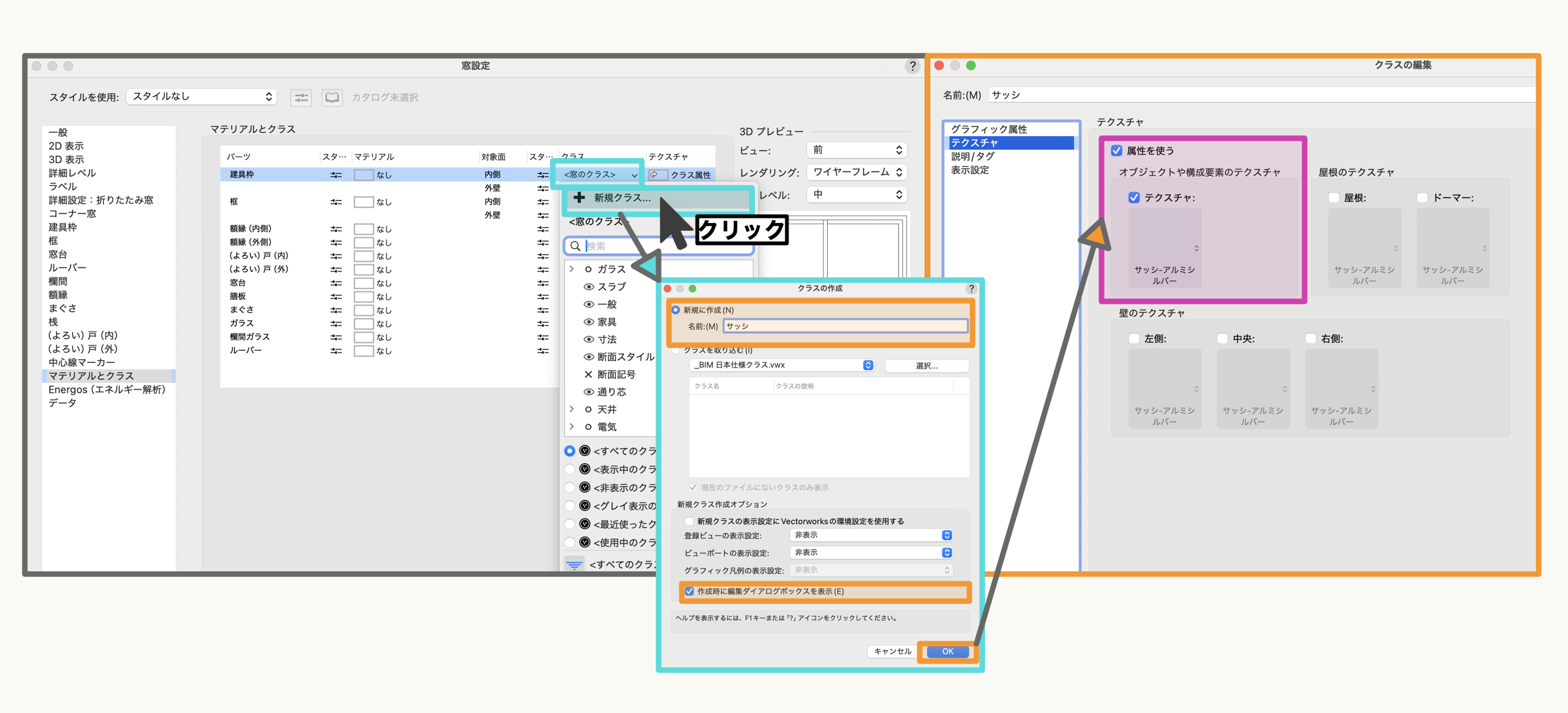
Task: Click the style sliders icon for 建具枠
Action: click(x=336, y=175)
